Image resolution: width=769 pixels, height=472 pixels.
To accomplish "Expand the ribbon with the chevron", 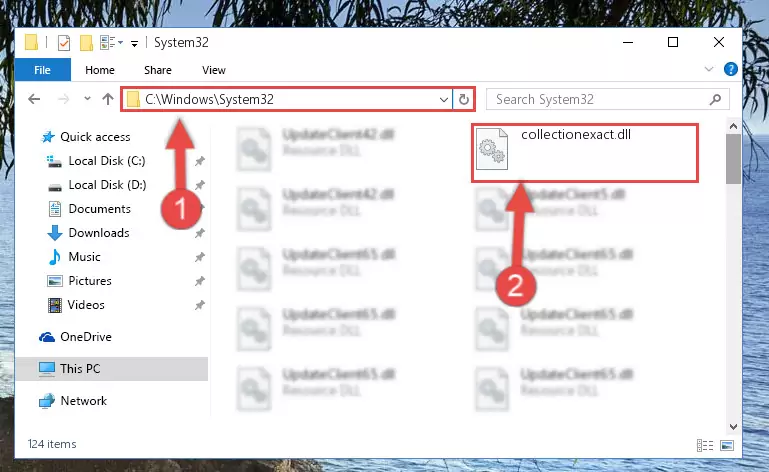I will (709, 69).
